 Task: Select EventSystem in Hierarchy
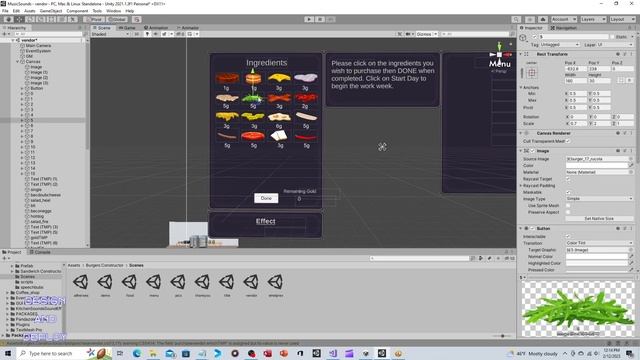coord(38,51)
